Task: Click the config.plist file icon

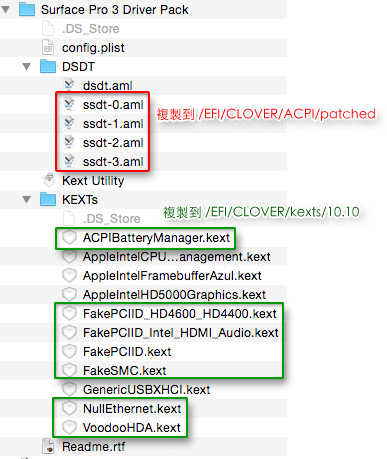Action: click(x=48, y=47)
